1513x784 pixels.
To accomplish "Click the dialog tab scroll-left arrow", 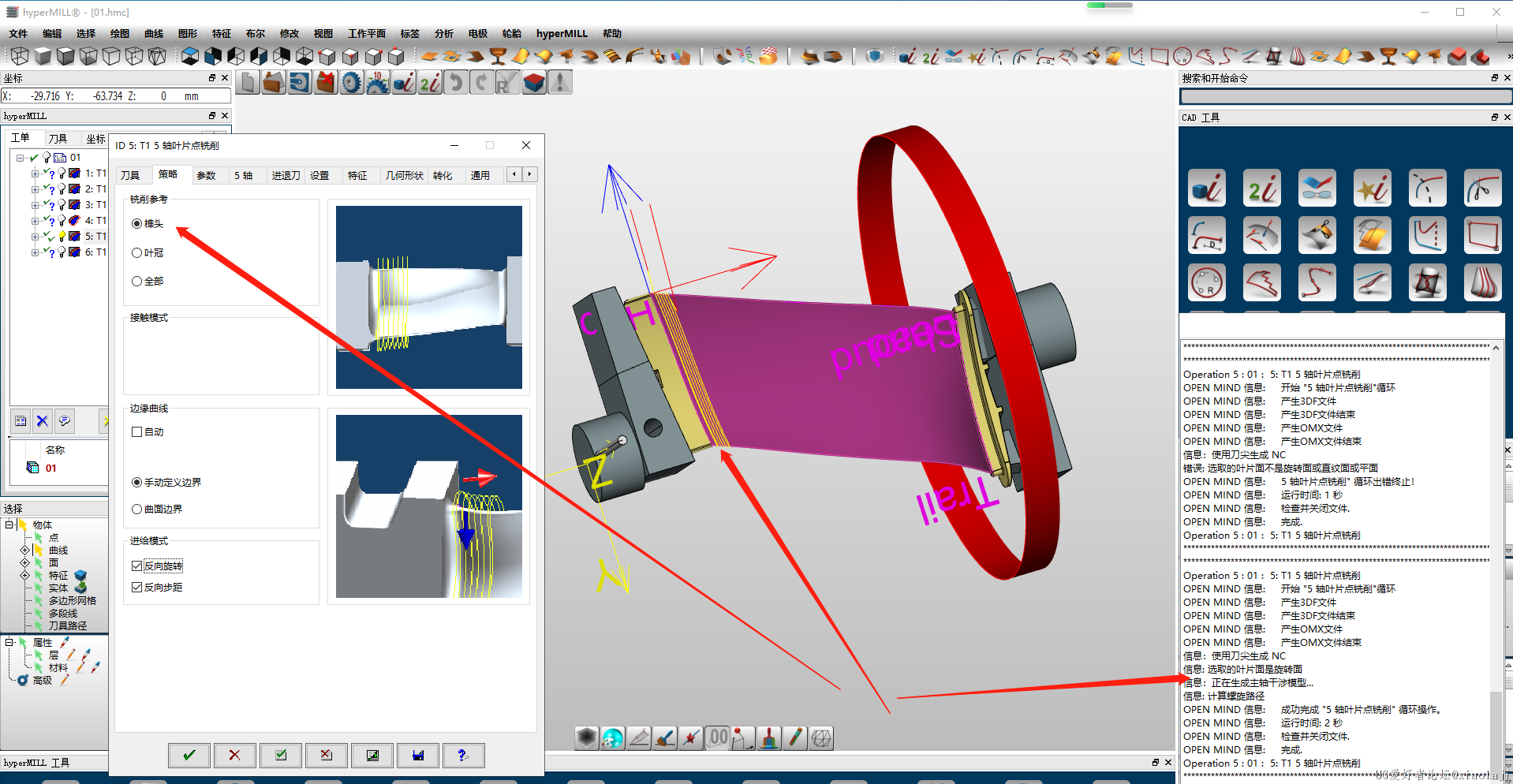I will click(x=514, y=174).
